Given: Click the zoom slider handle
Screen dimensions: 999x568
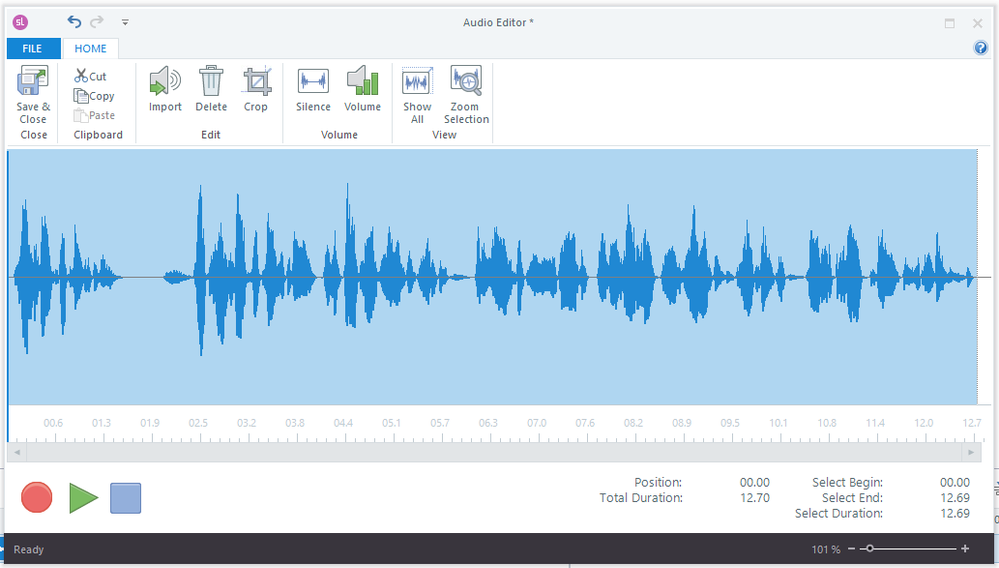Looking at the screenshot, I should 870,549.
